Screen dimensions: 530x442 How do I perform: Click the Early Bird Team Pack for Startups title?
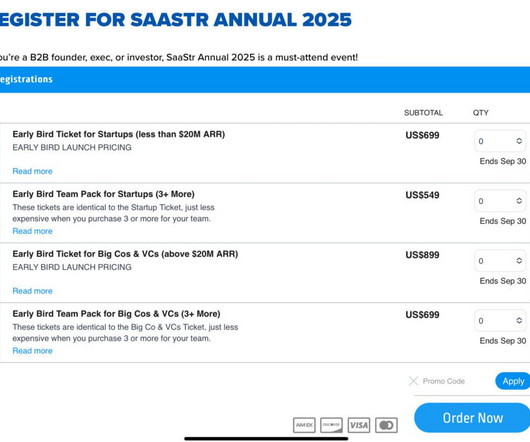pos(103,194)
